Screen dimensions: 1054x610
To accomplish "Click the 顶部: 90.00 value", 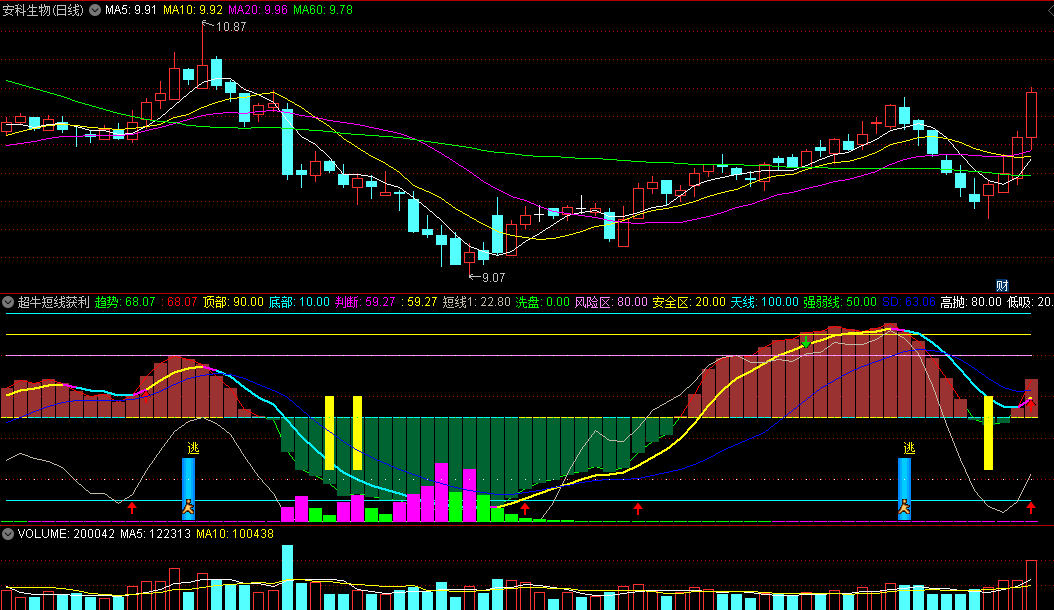I will pos(233,302).
